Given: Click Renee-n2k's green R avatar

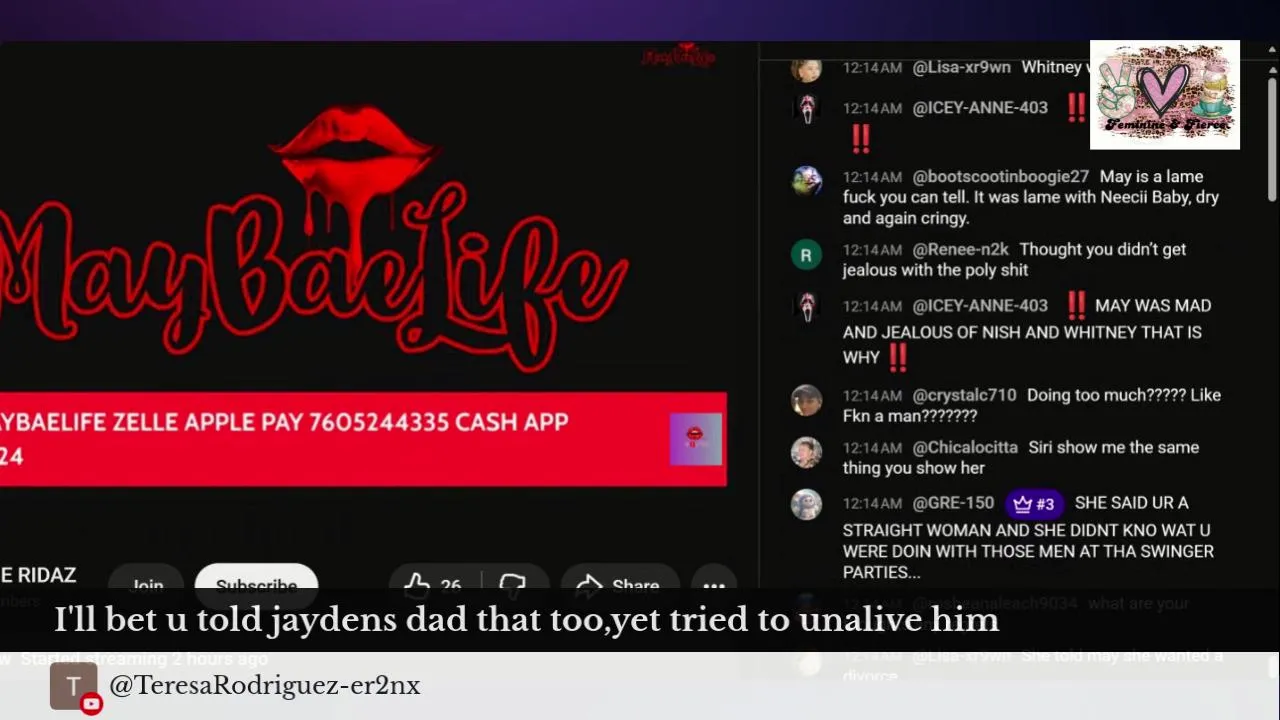Looking at the screenshot, I should click(806, 255).
